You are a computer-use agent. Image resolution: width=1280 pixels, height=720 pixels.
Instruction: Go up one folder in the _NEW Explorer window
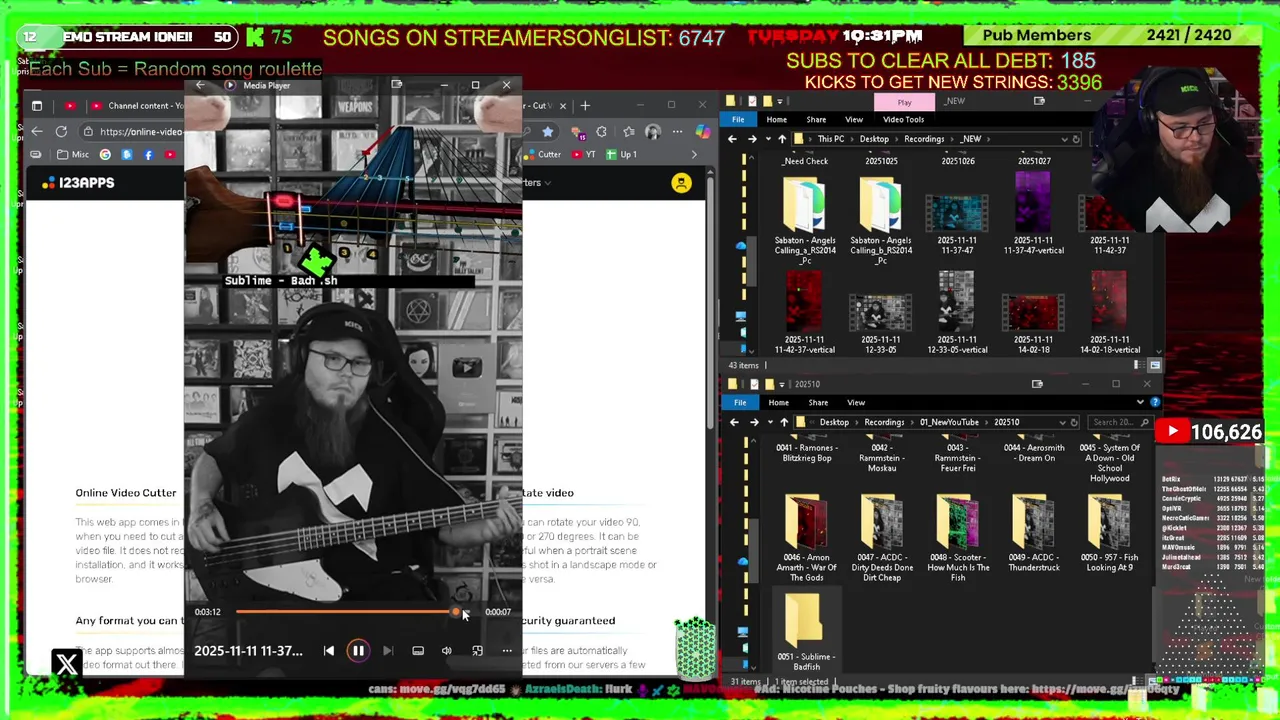click(x=781, y=139)
